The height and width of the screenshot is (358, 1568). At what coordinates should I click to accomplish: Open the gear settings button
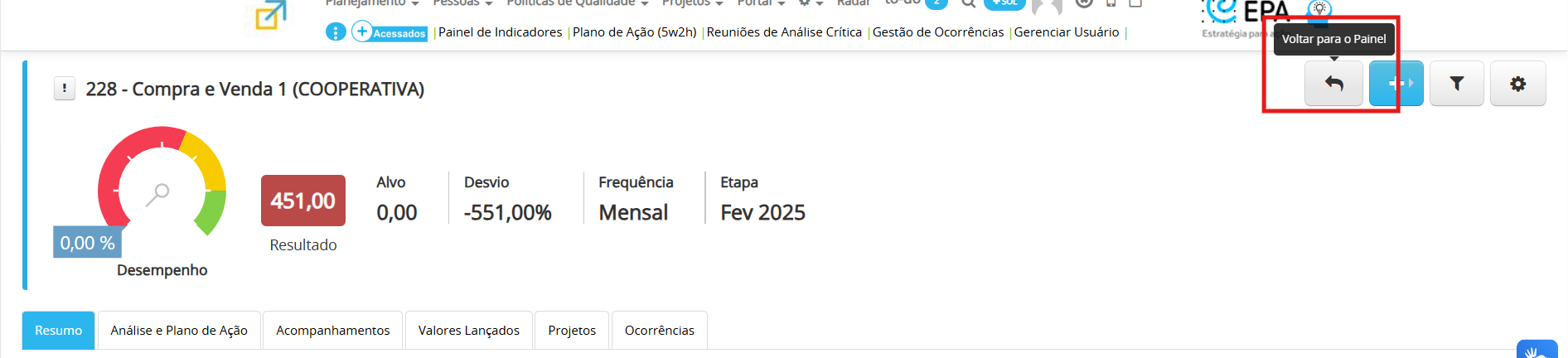(x=1517, y=83)
